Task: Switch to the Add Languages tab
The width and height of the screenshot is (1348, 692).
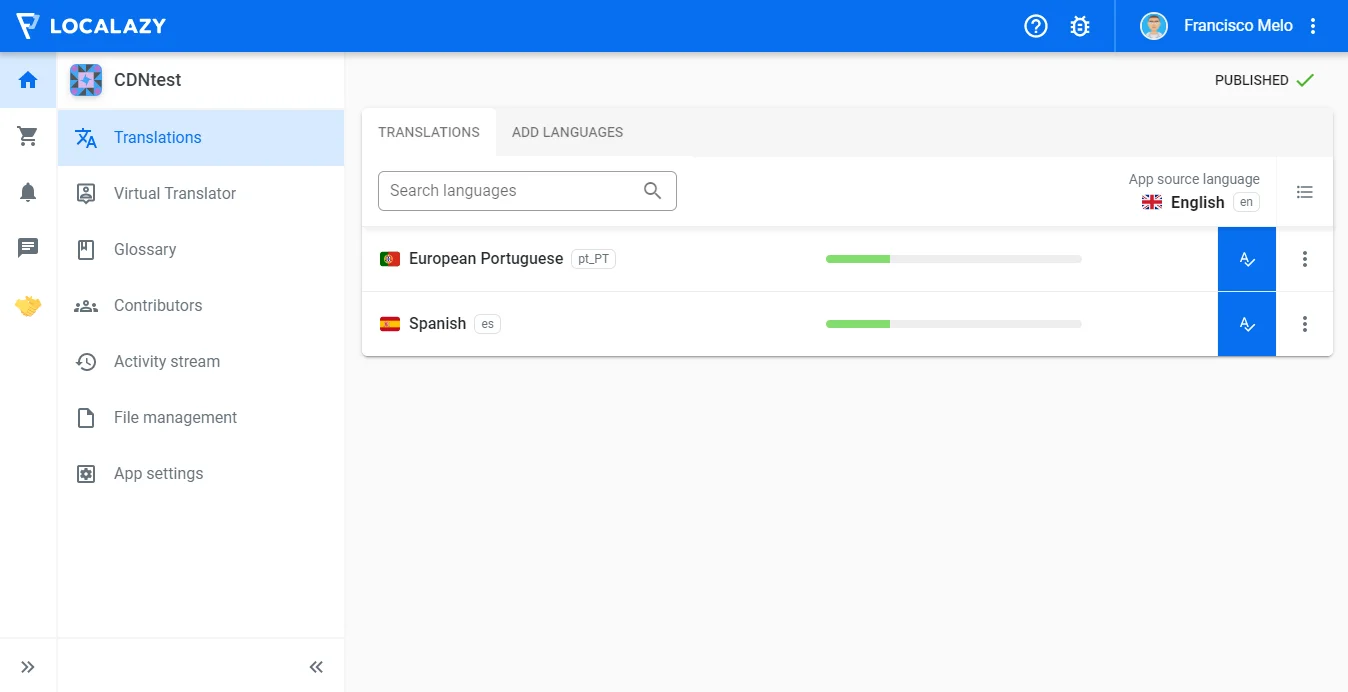Action: coord(567,132)
